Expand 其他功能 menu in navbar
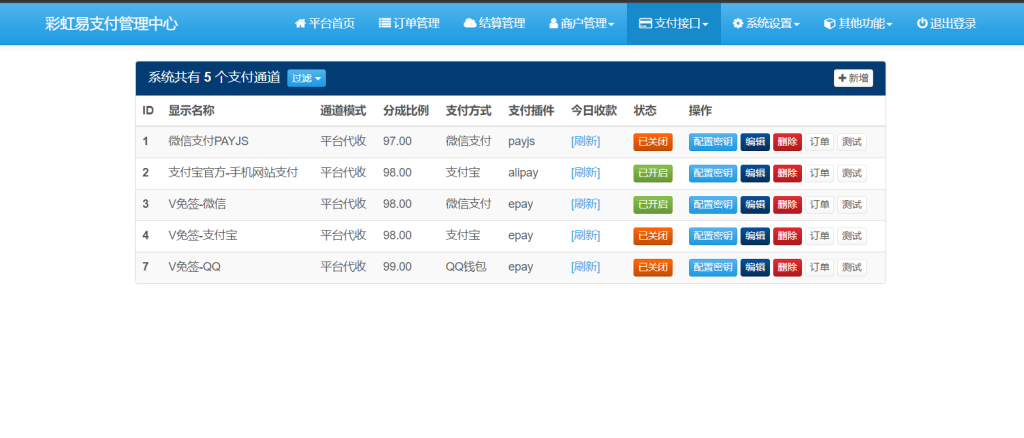This screenshot has width=1024, height=438. (x=857, y=23)
